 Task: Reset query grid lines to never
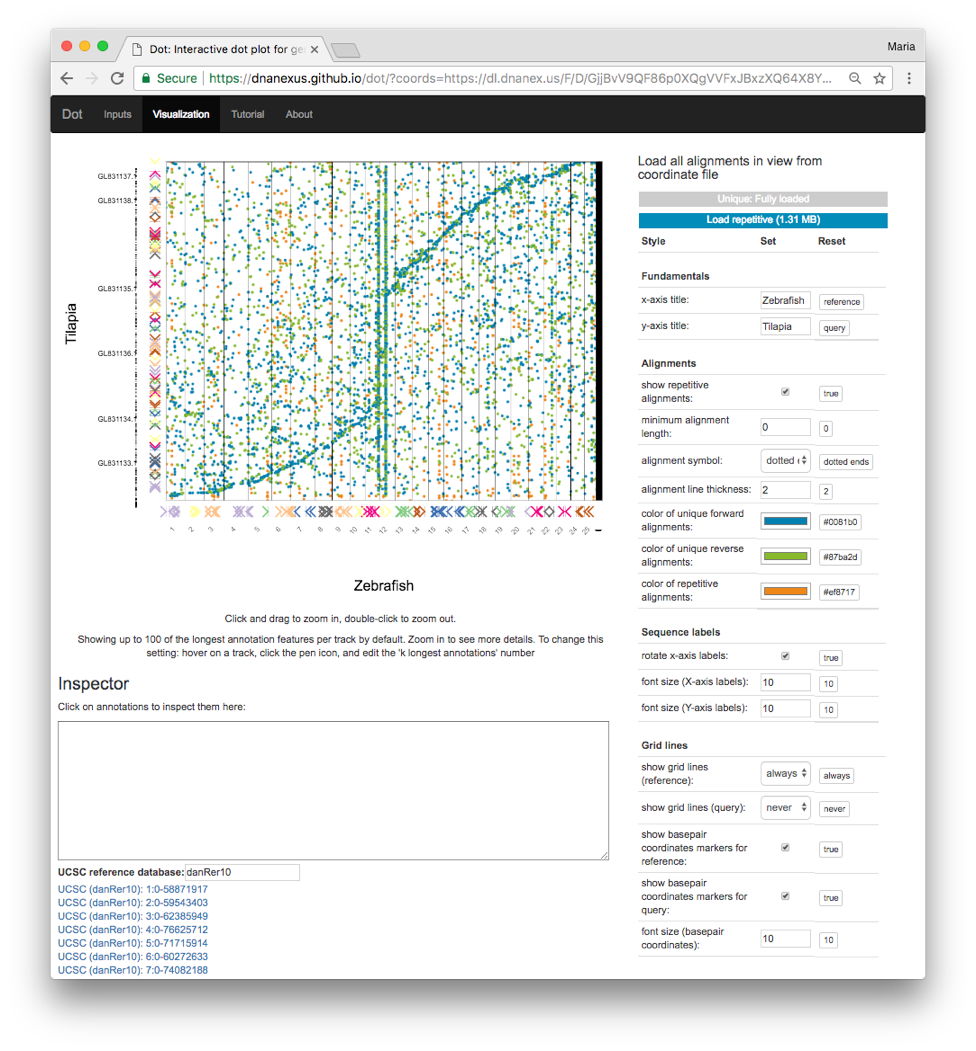(834, 809)
